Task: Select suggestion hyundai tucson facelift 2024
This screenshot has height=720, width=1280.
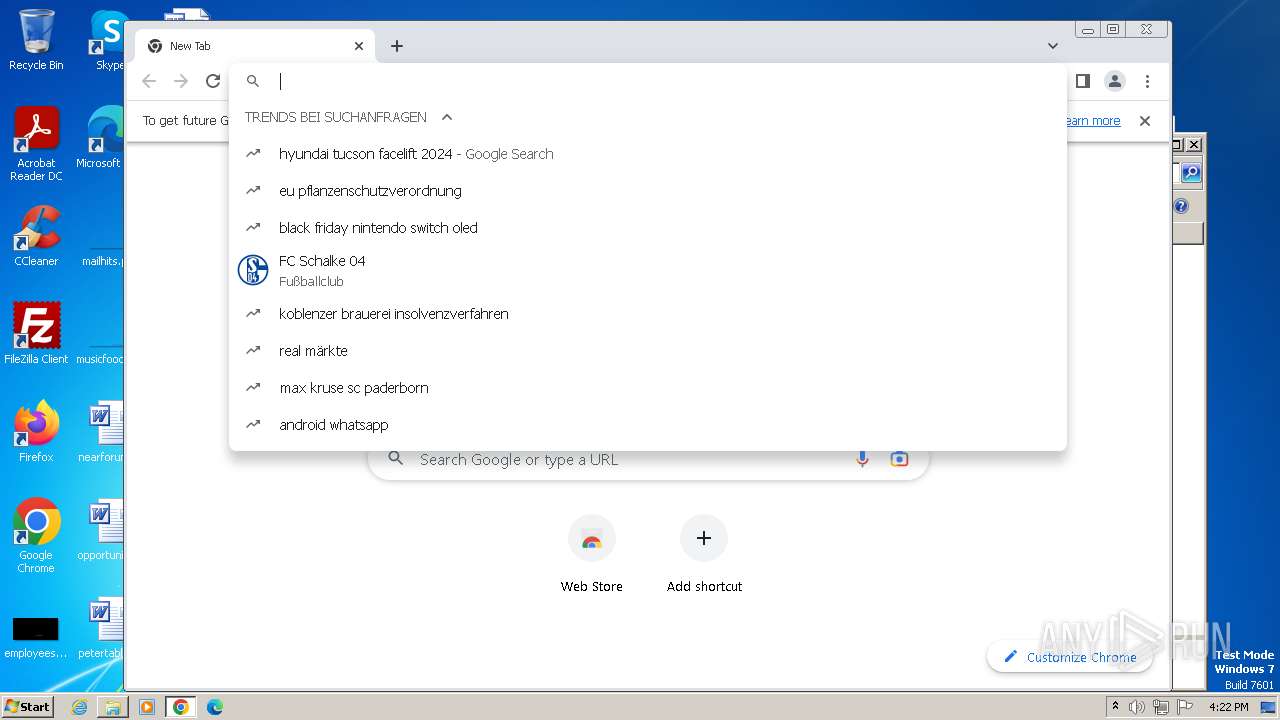Action: pyautogui.click(x=648, y=154)
